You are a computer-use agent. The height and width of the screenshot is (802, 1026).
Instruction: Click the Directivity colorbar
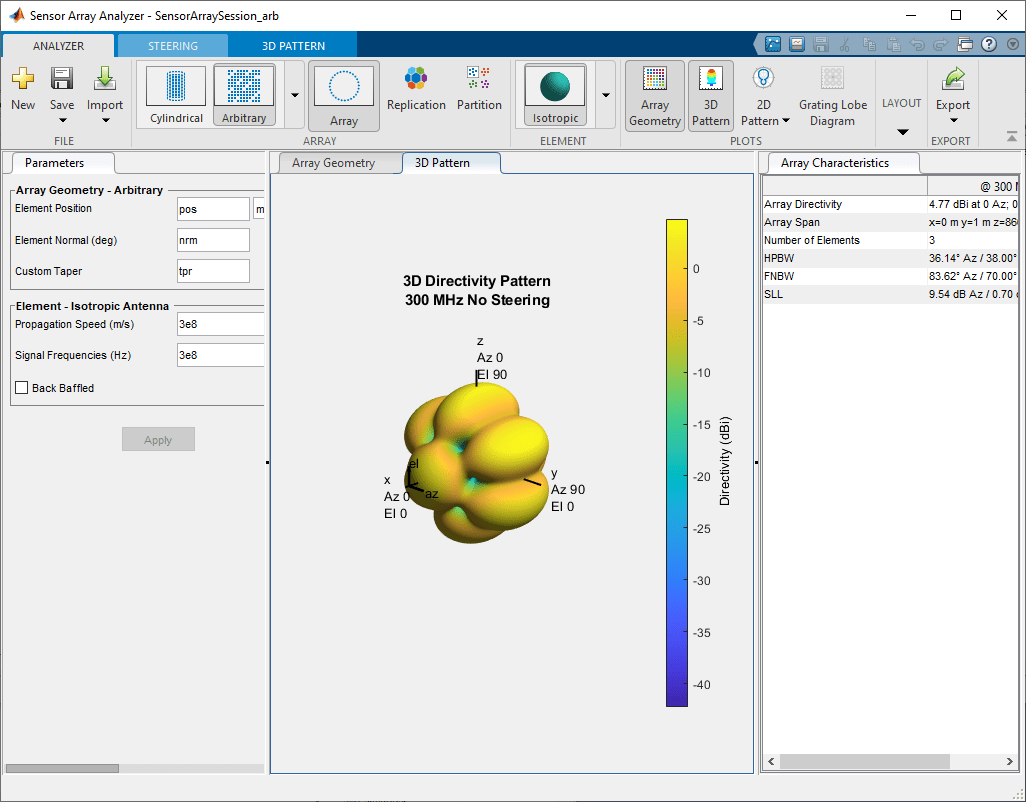[677, 462]
